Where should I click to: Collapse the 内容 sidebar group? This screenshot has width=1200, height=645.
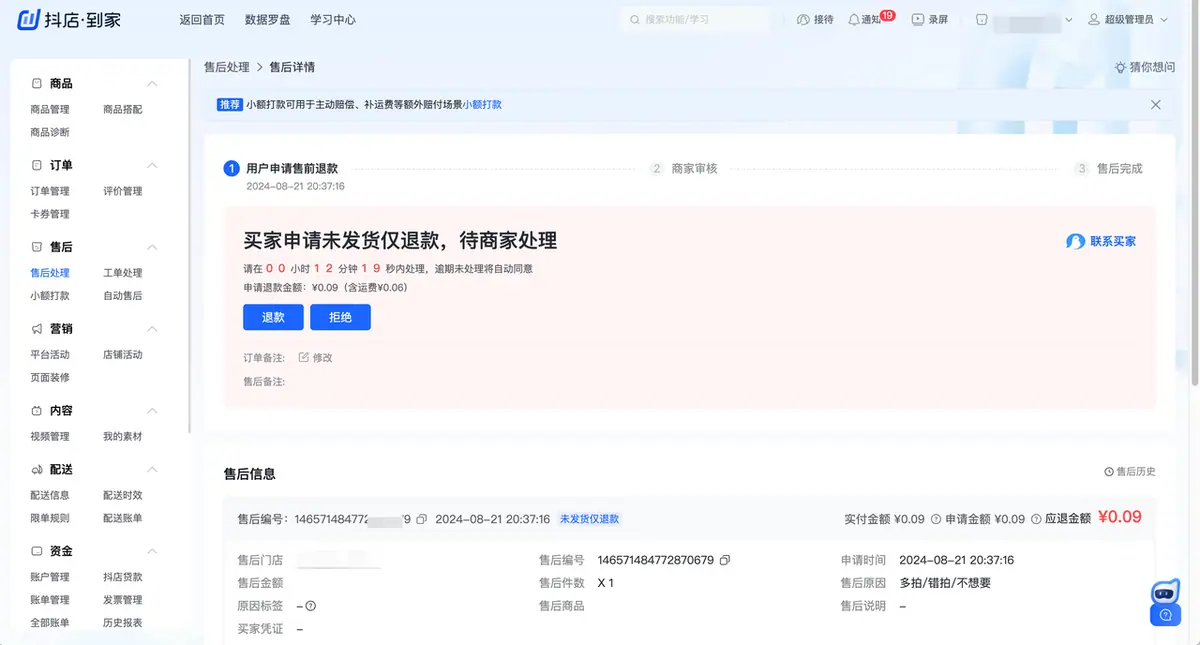click(x=152, y=411)
